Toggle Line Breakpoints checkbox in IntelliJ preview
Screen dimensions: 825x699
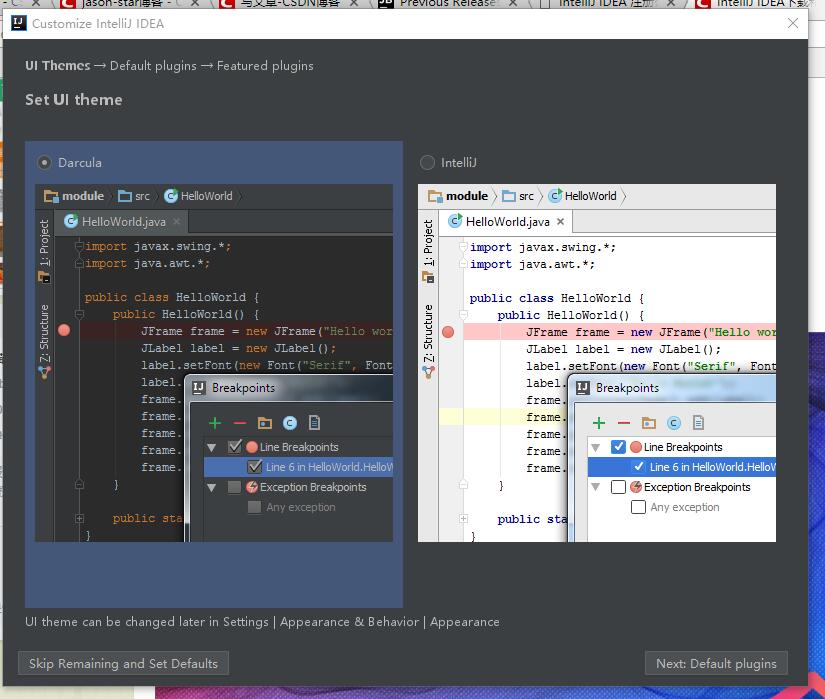[618, 447]
